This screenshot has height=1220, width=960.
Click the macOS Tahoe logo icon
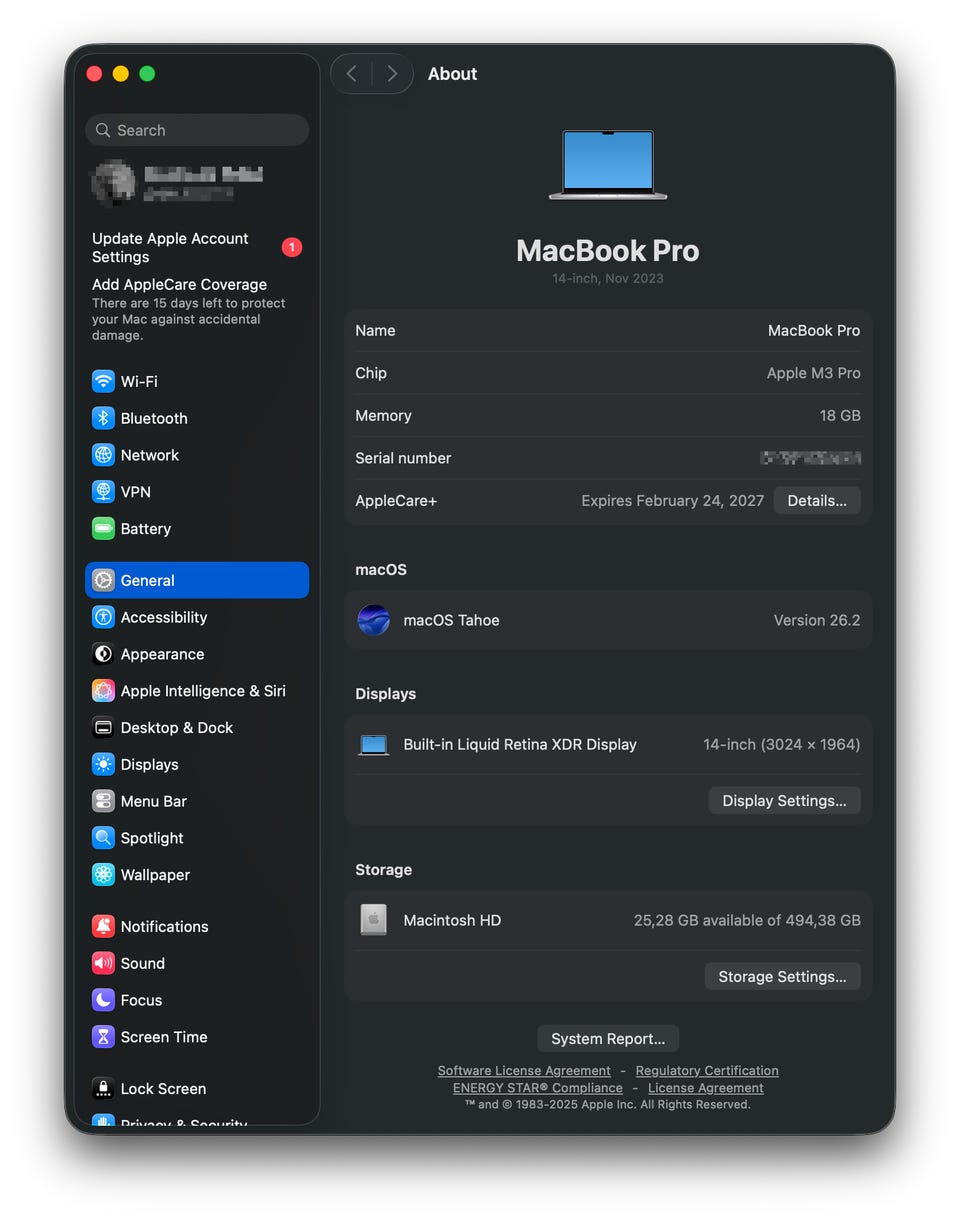374,620
